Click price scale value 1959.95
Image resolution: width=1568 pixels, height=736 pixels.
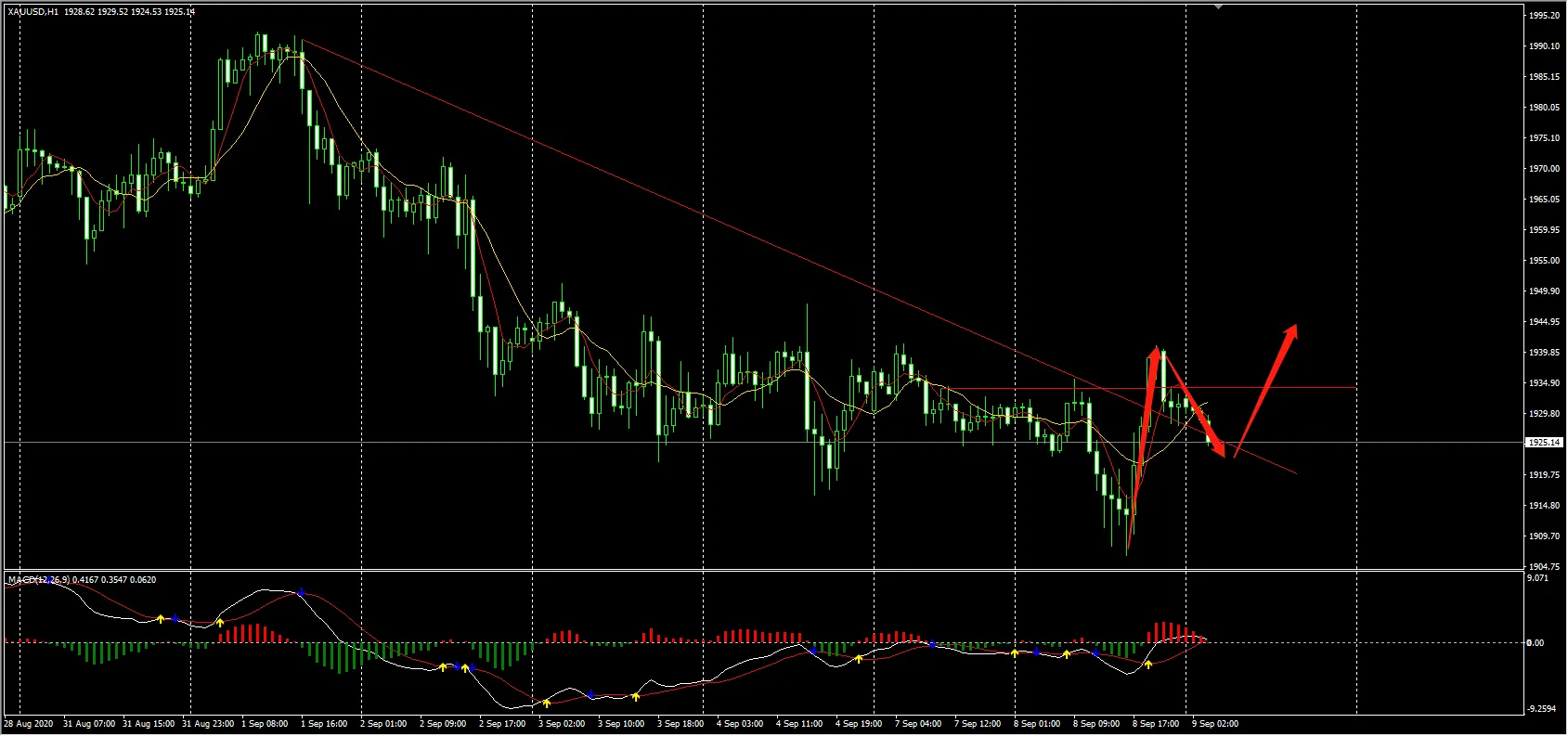[x=1544, y=230]
